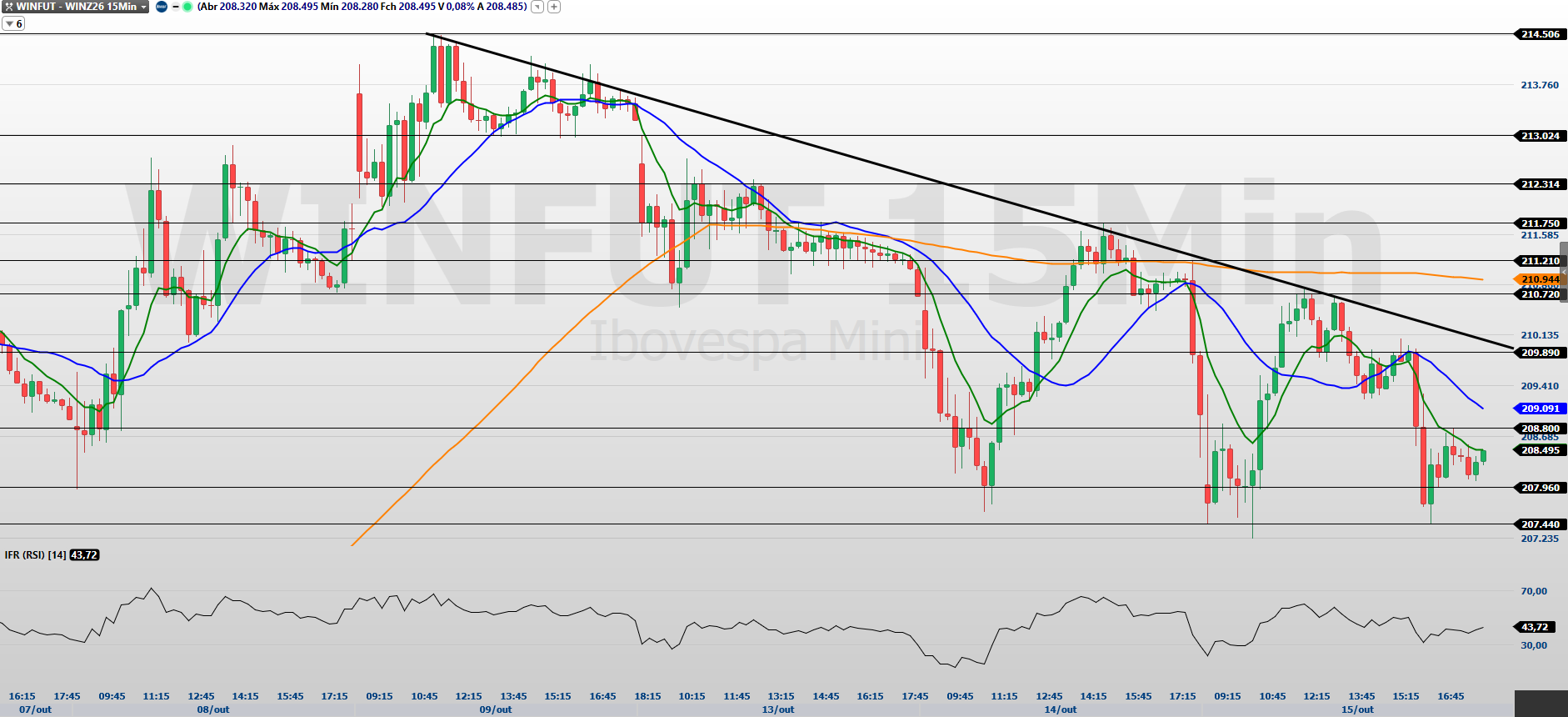The image size is (1568, 717).
Task: Click the round blue exchange logo icon
Action: tap(162, 7)
